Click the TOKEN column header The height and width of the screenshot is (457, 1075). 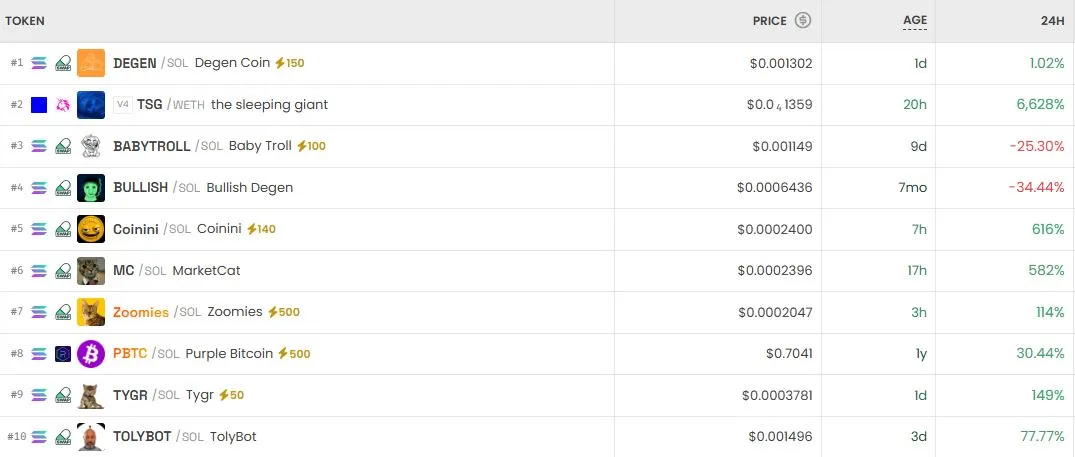(x=25, y=21)
